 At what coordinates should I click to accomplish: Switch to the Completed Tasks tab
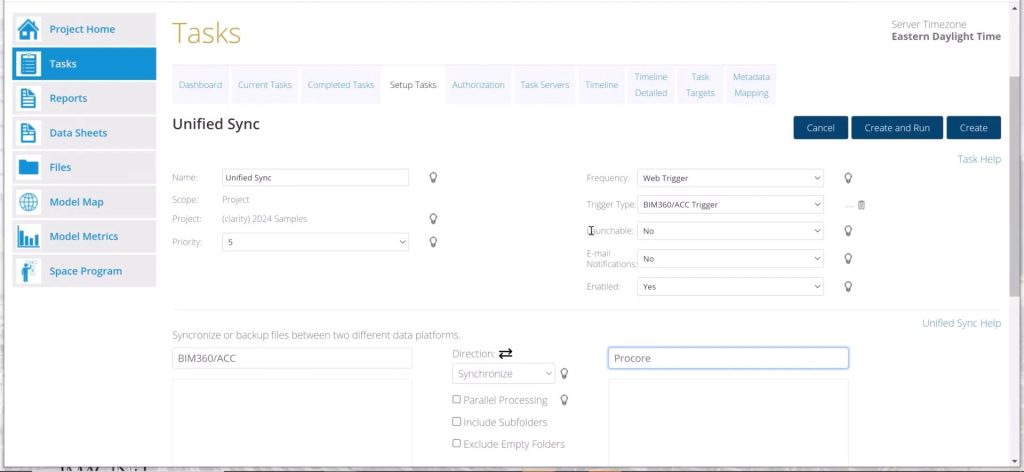(341, 85)
